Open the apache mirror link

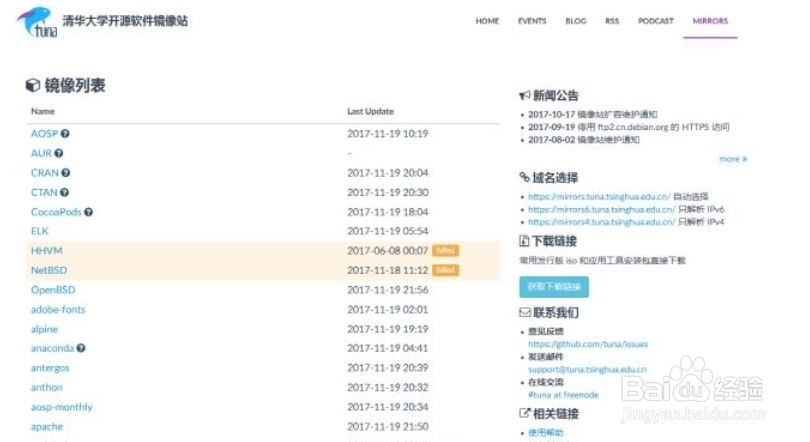(47, 427)
